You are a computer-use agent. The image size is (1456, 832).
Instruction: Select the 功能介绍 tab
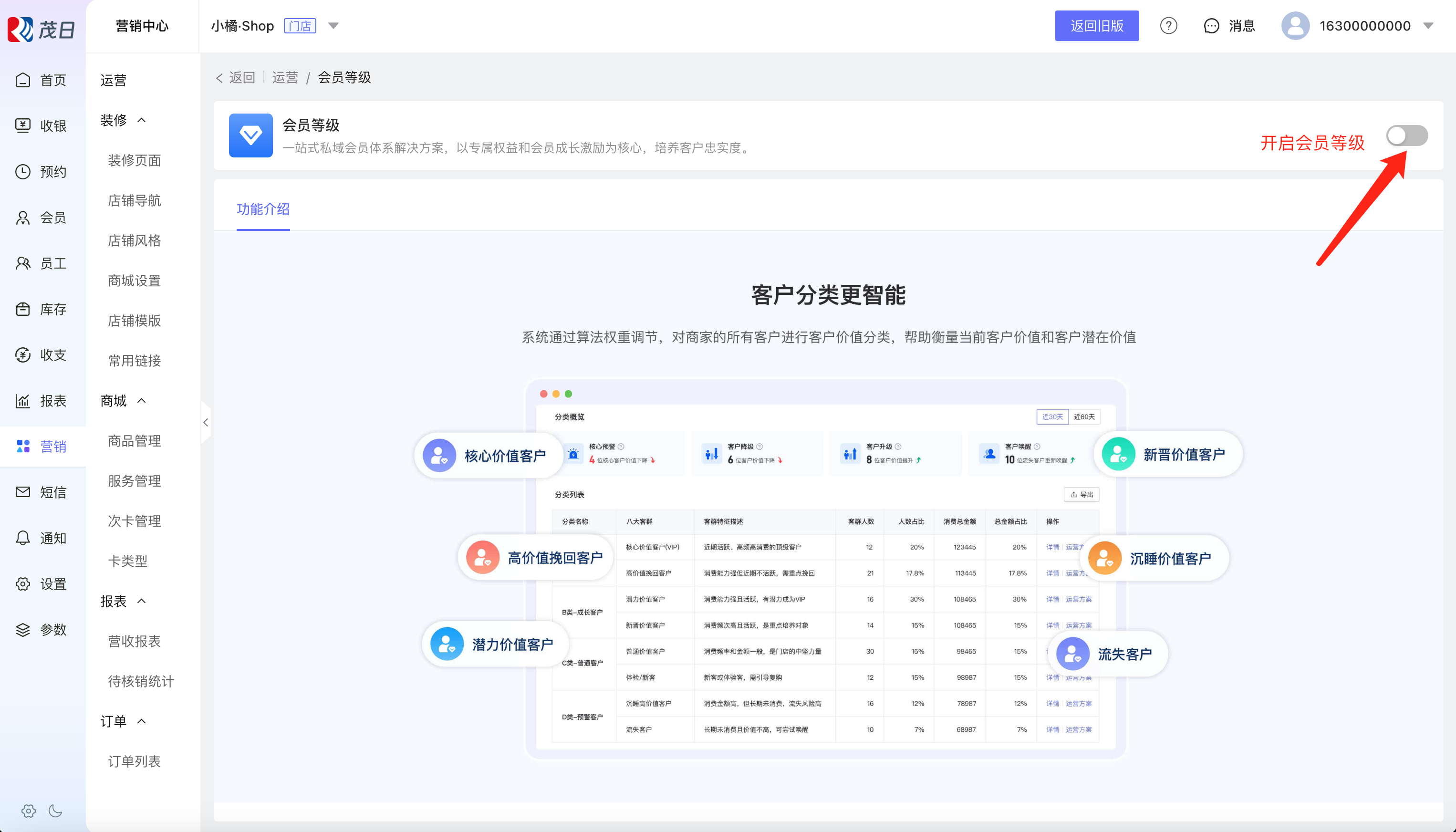coord(263,209)
